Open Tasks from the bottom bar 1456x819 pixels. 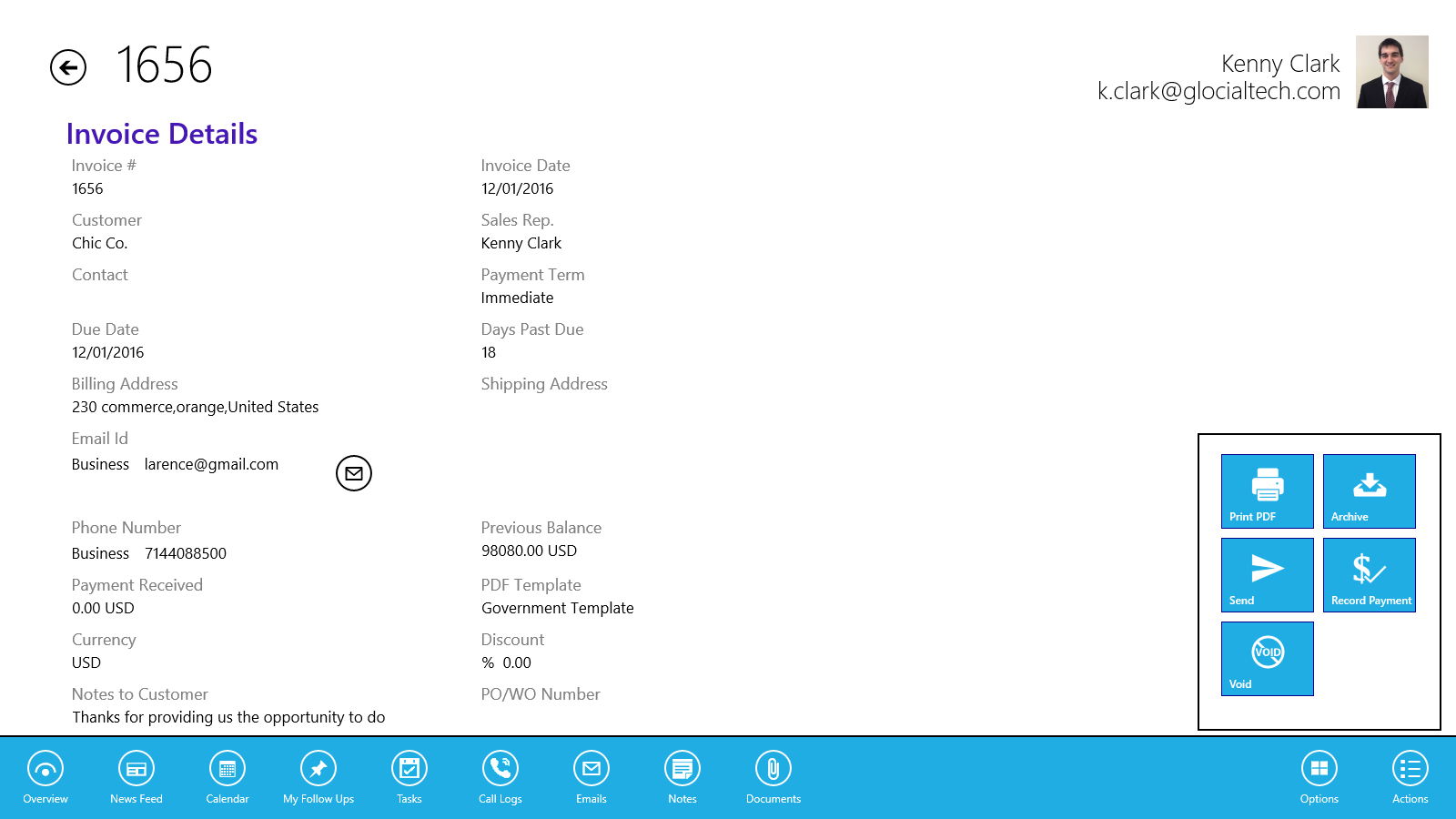click(409, 778)
